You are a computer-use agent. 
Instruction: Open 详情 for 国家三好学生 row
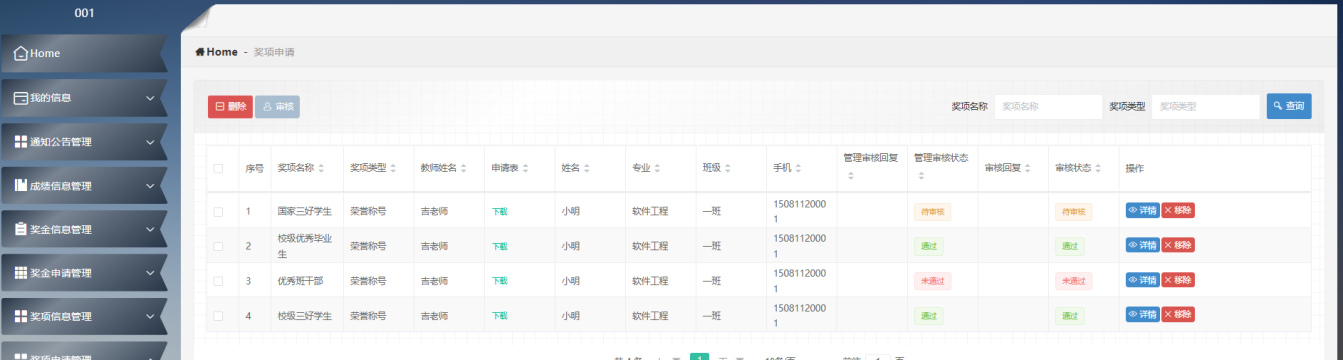pyautogui.click(x=1142, y=210)
